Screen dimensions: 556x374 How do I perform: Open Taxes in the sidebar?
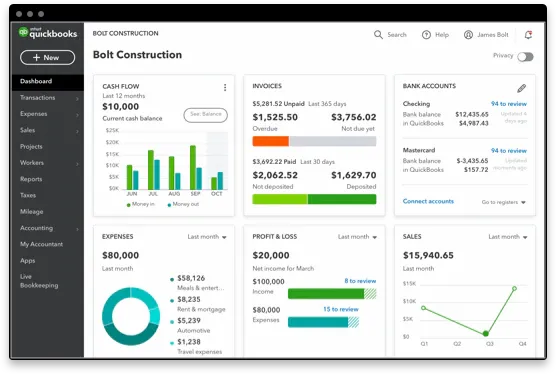coord(28,195)
